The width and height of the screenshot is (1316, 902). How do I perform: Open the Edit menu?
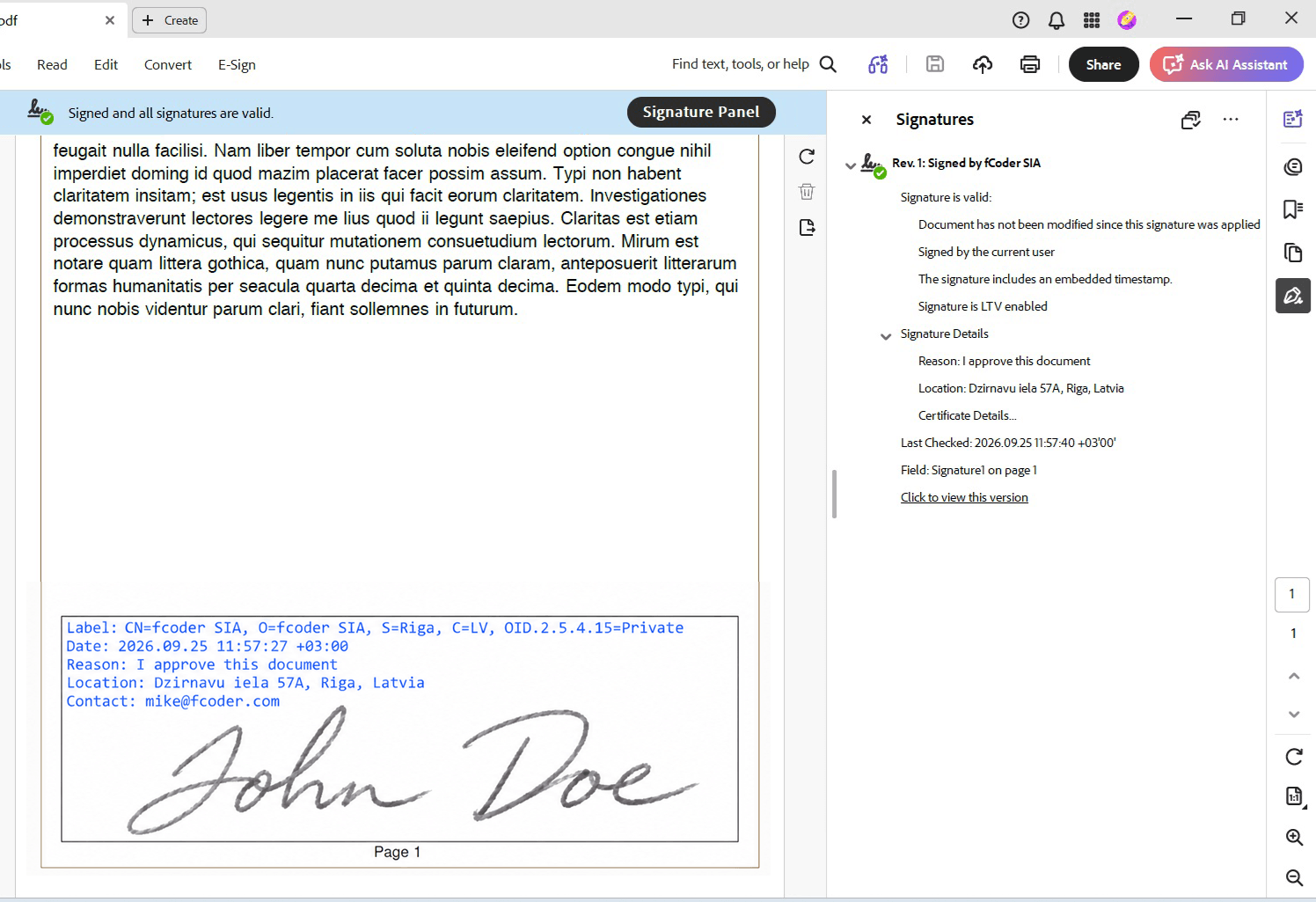106,65
